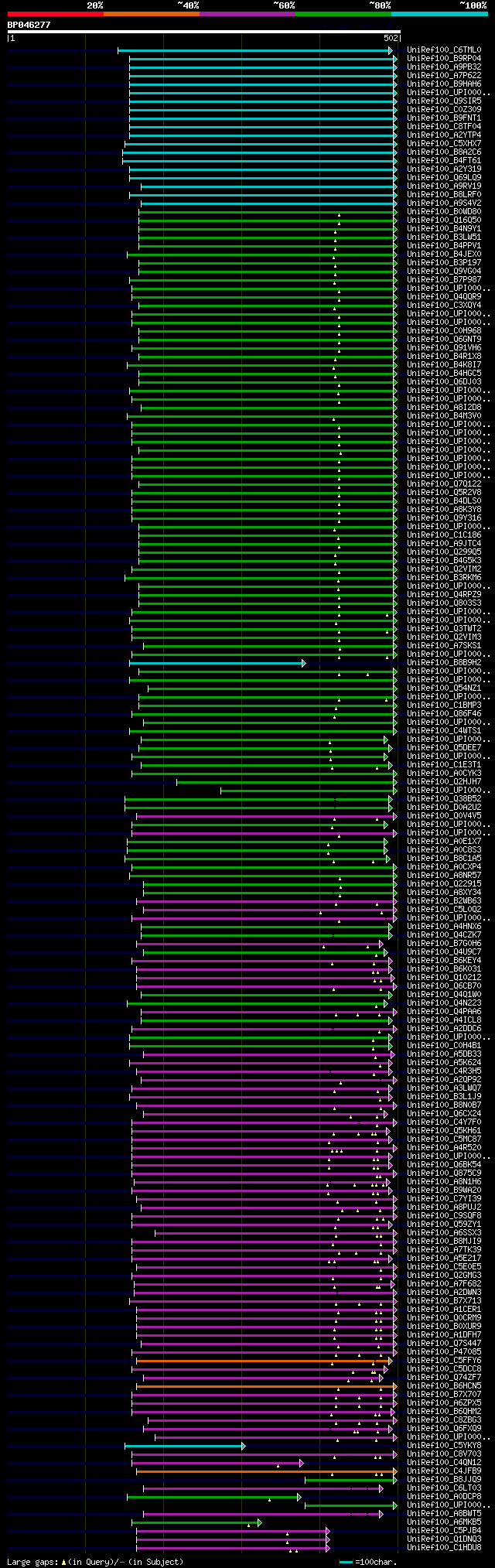Open hit UniRef100_Q803S3

(444, 603)
